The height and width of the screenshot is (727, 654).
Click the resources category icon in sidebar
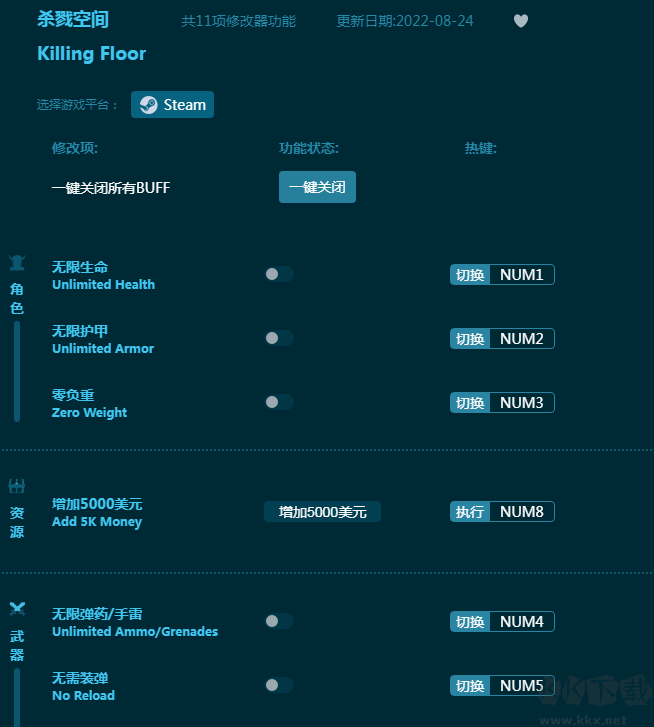coord(17,487)
